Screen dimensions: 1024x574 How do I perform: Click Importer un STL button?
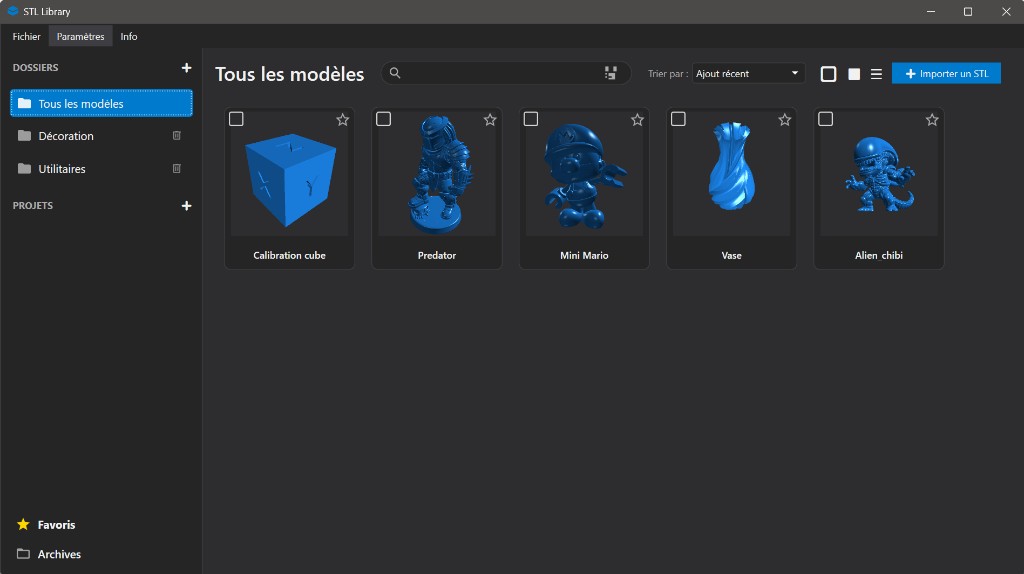(x=946, y=74)
